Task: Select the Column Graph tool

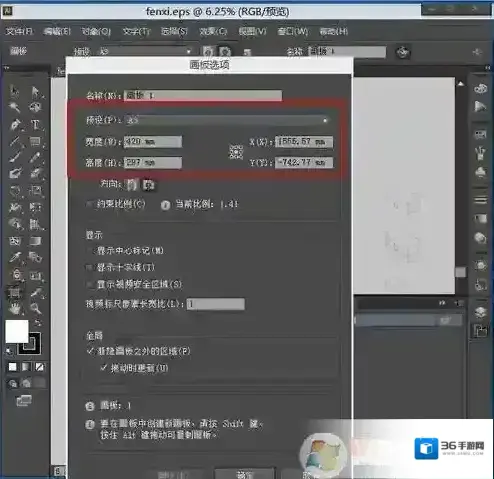Action: 35,275
